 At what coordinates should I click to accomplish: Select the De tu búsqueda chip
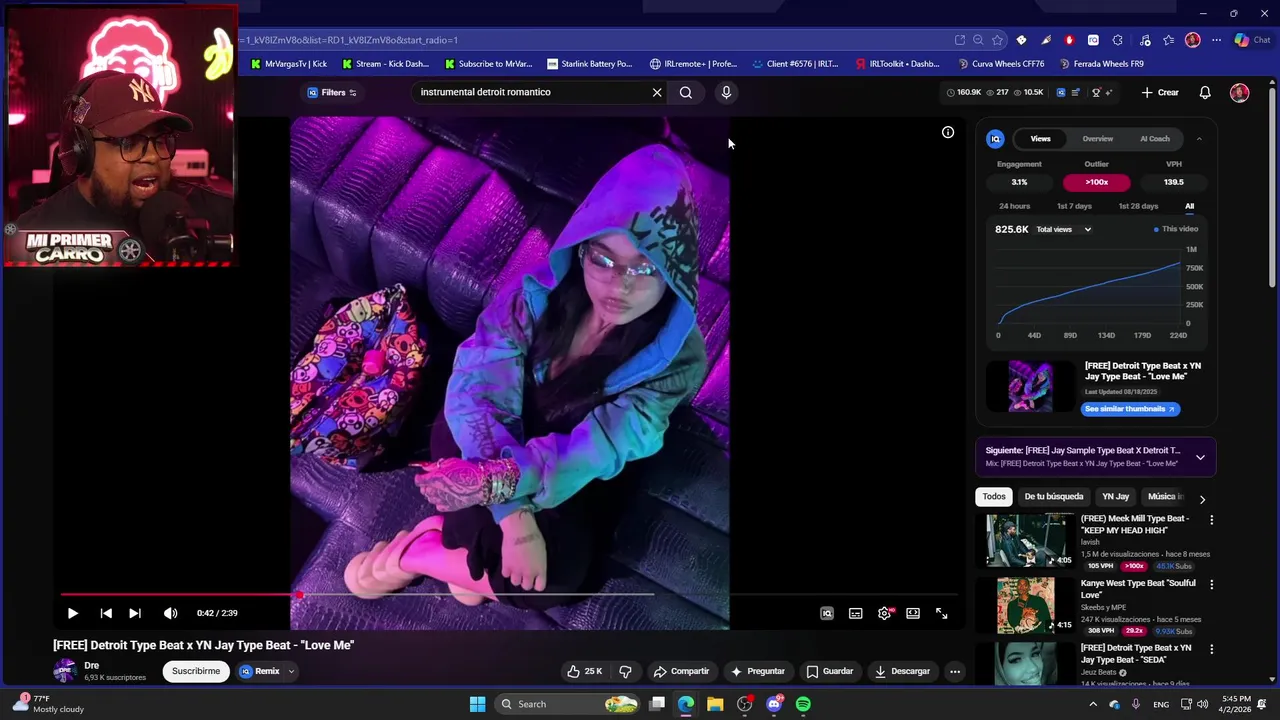1053,496
